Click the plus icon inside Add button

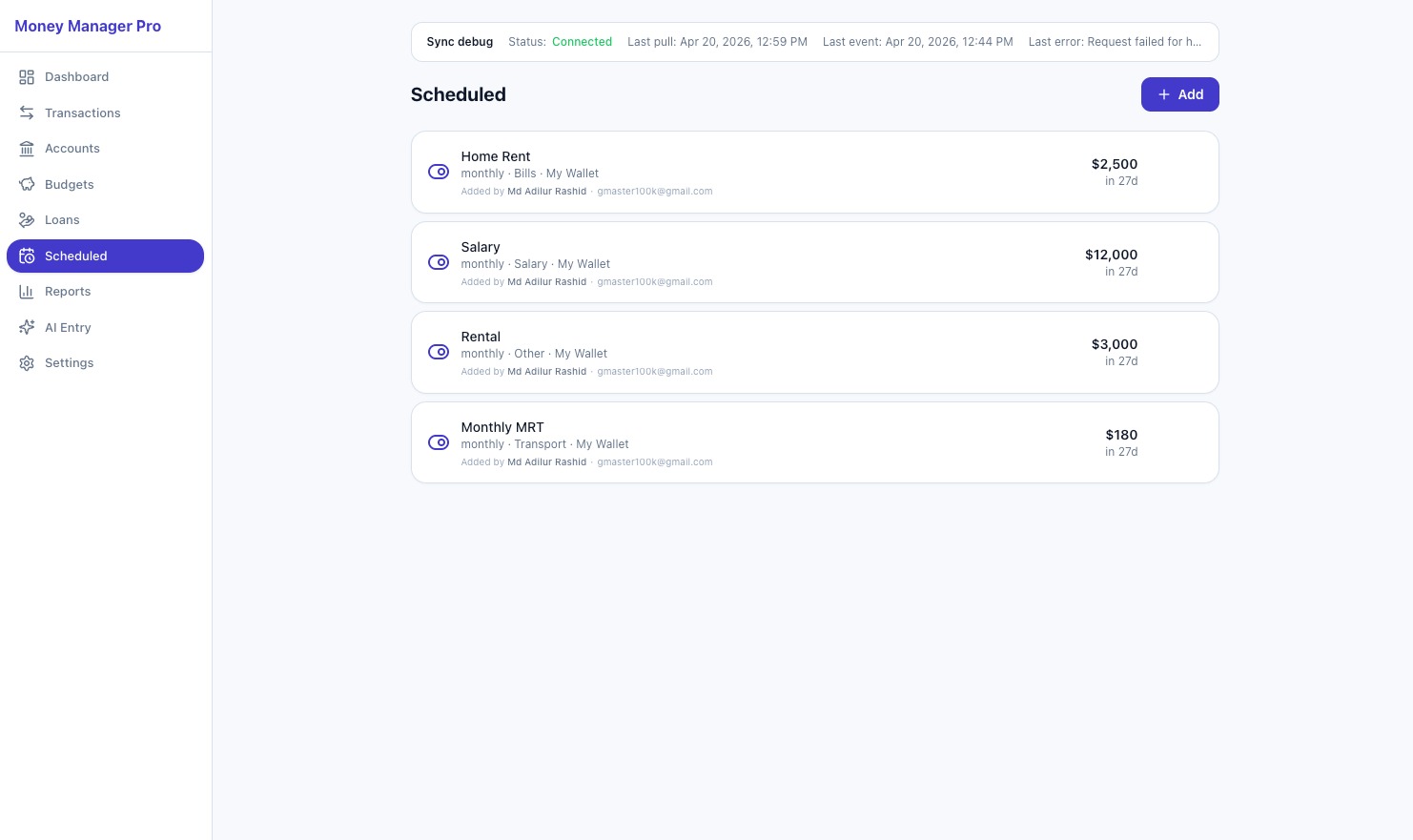pos(1164,94)
